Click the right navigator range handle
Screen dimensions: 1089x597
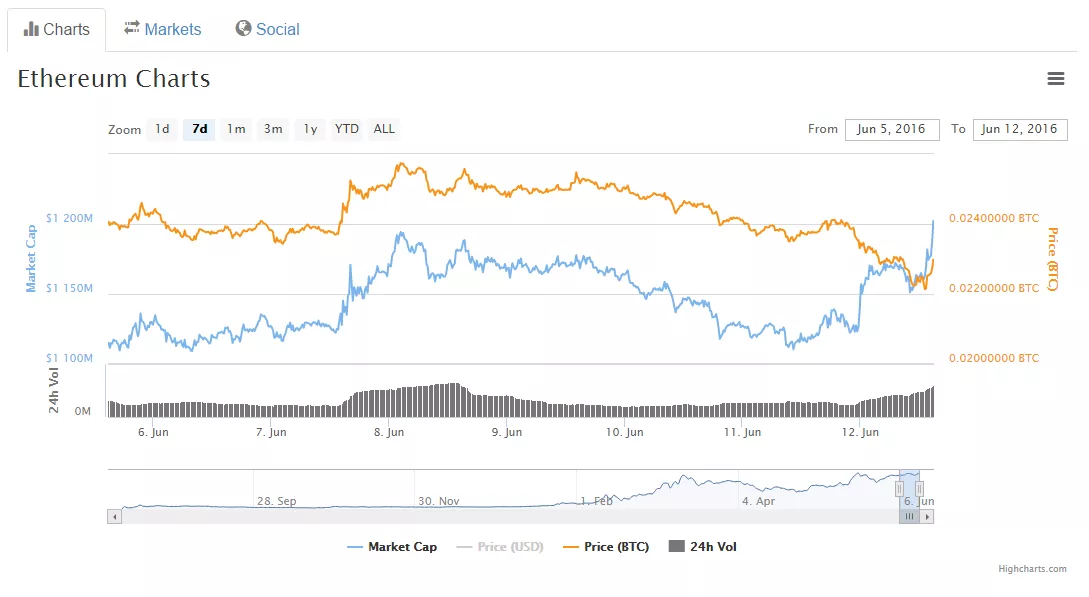pyautogui.click(x=919, y=489)
